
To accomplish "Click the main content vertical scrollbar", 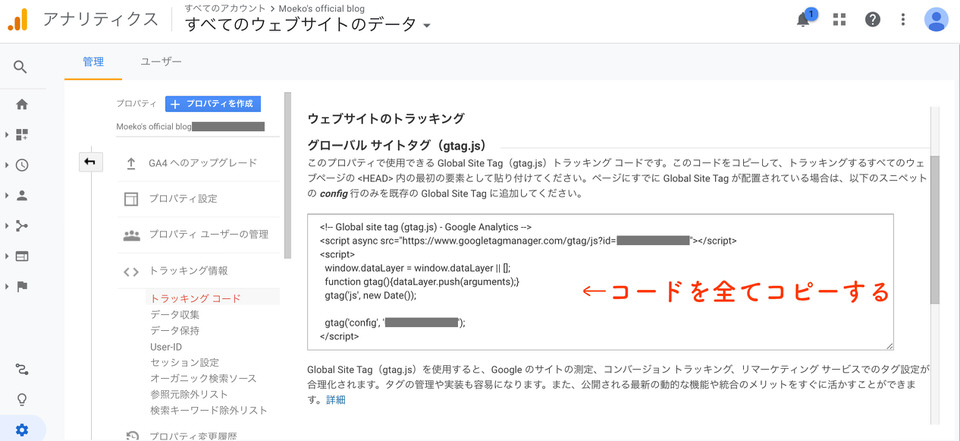I will tap(934, 230).
